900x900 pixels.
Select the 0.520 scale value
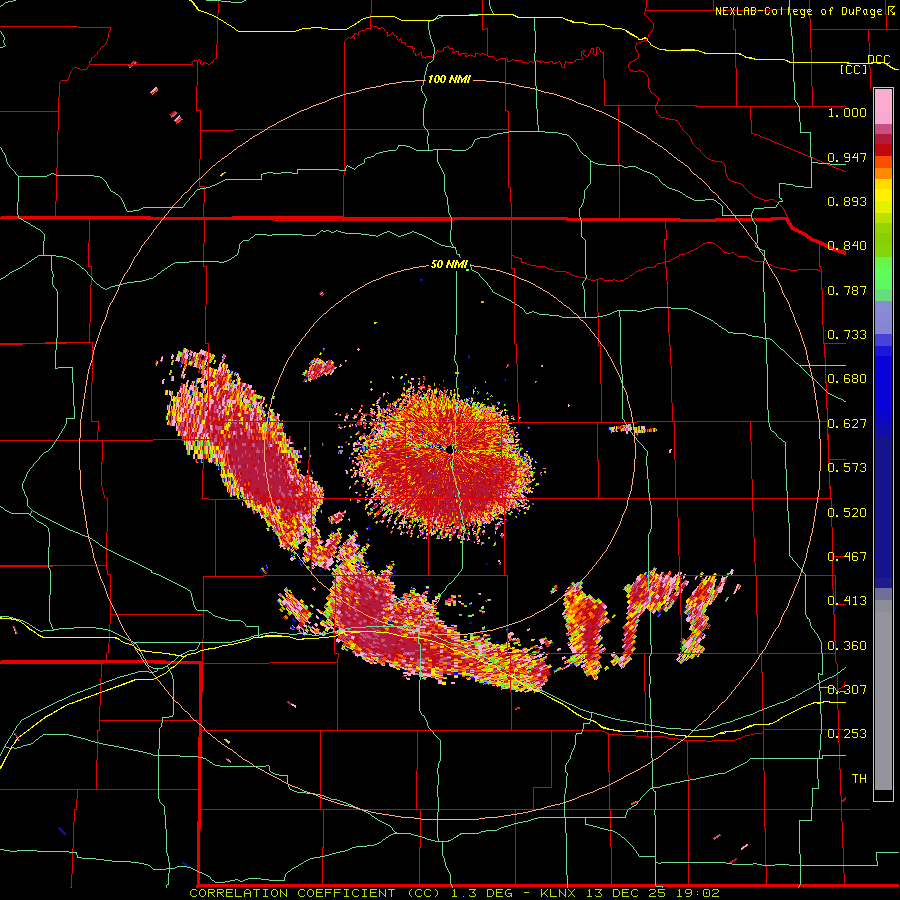click(x=847, y=513)
